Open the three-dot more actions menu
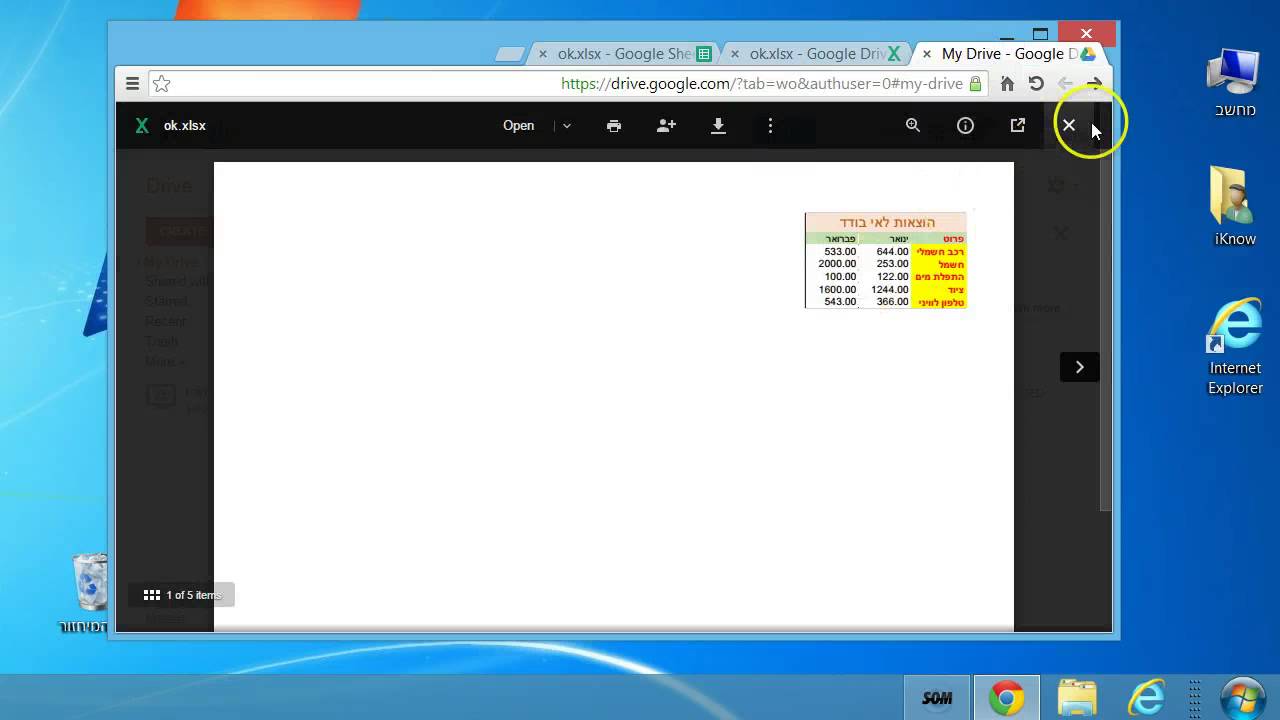1280x720 pixels. coord(770,126)
